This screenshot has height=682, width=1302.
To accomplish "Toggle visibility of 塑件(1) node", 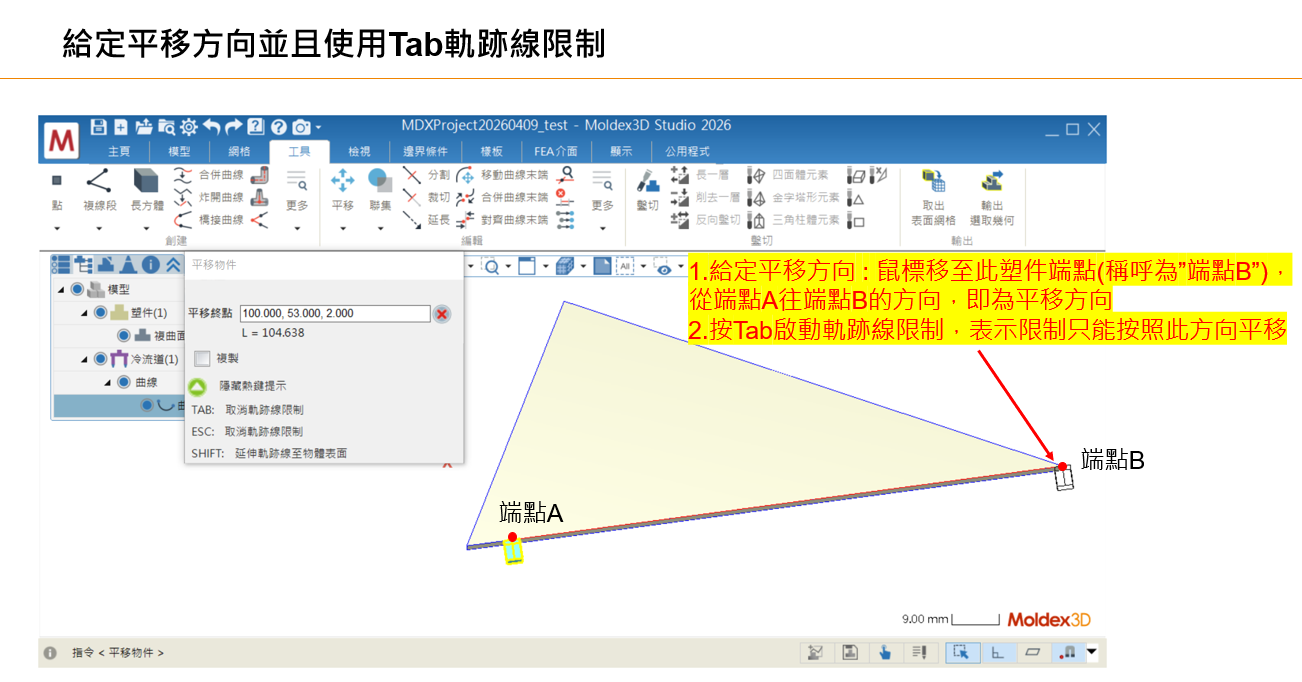I will click(99, 313).
